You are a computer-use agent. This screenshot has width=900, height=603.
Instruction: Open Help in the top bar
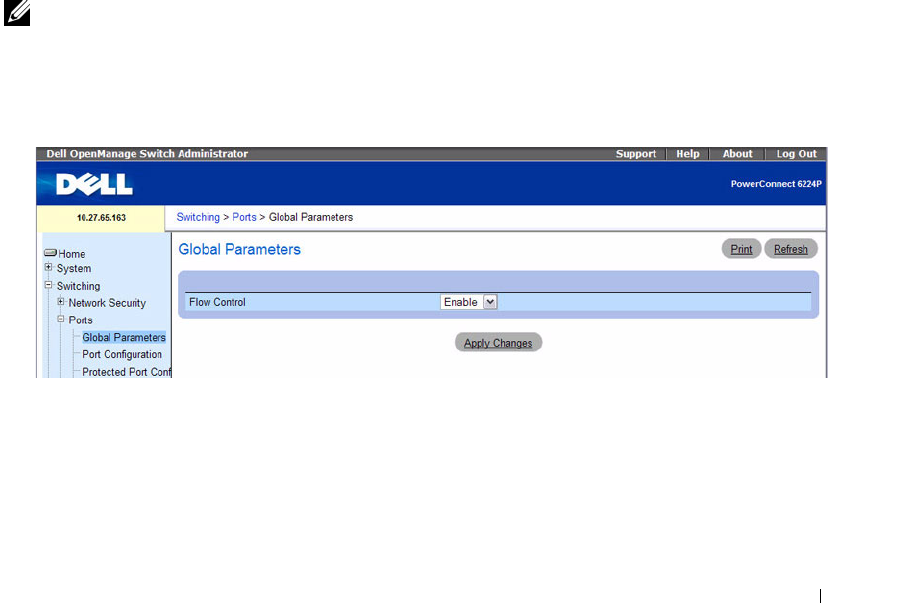(688, 154)
